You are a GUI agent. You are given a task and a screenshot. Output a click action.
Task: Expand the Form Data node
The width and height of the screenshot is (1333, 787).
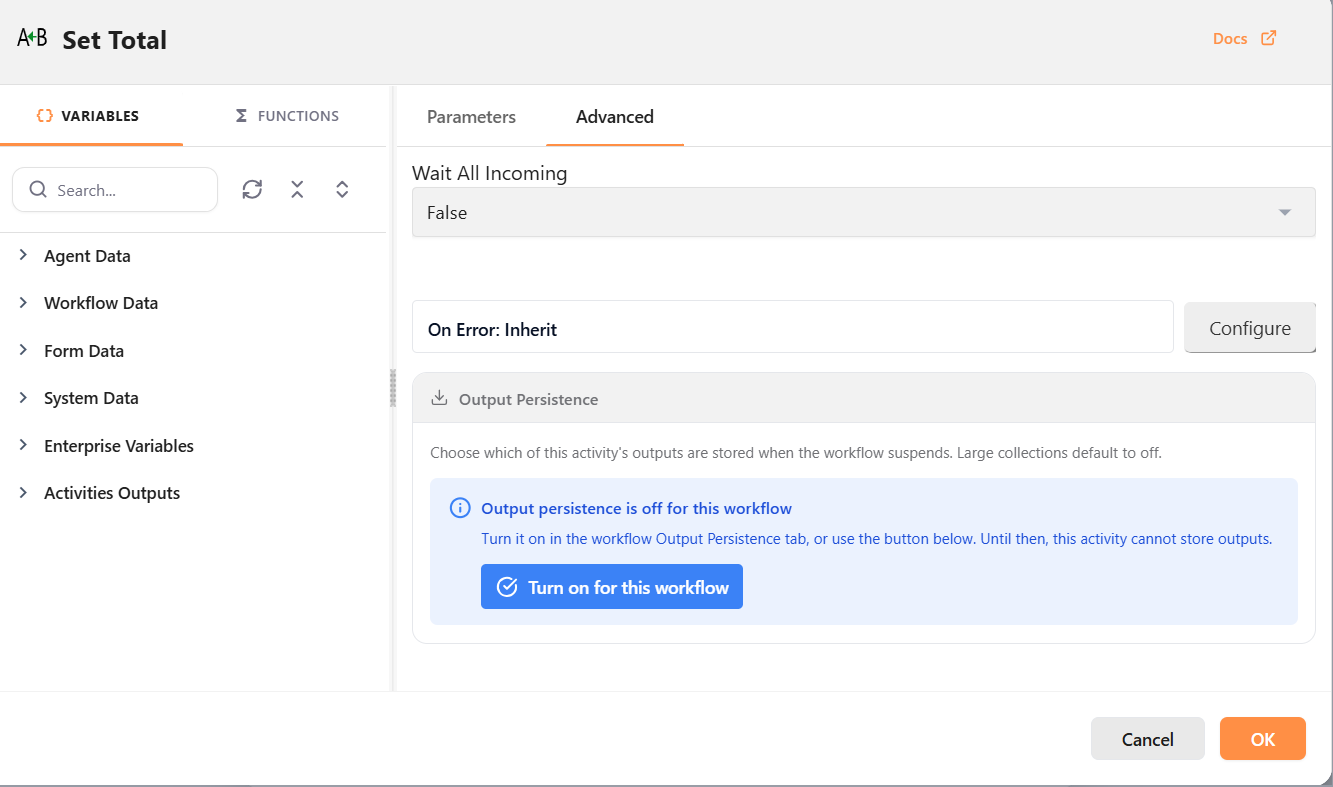pyautogui.click(x=23, y=350)
